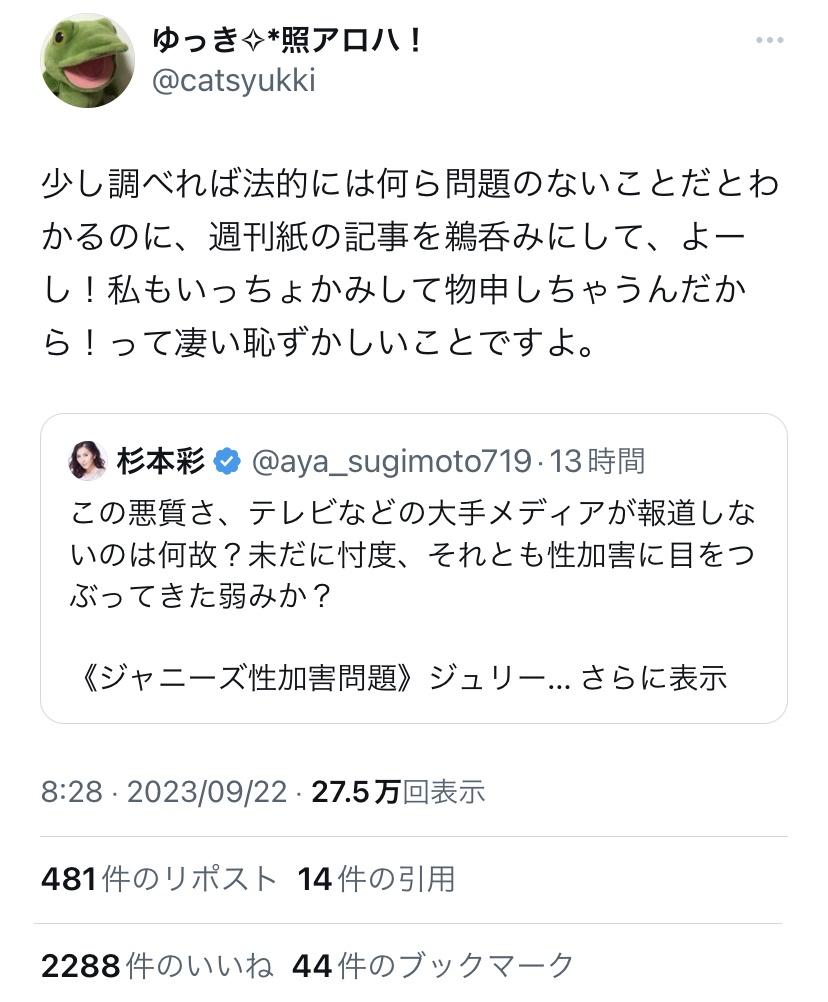Open the 14件の引用 quotes list
The width and height of the screenshot is (828, 1002).
(376, 879)
